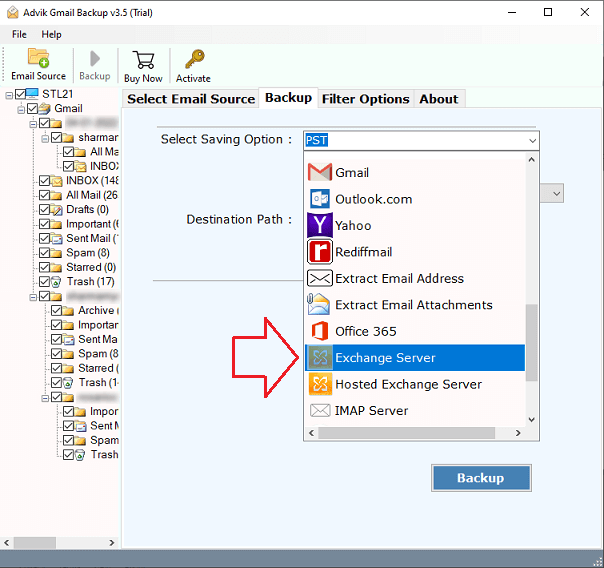Select the Extract Email Address envelope icon

click(320, 278)
